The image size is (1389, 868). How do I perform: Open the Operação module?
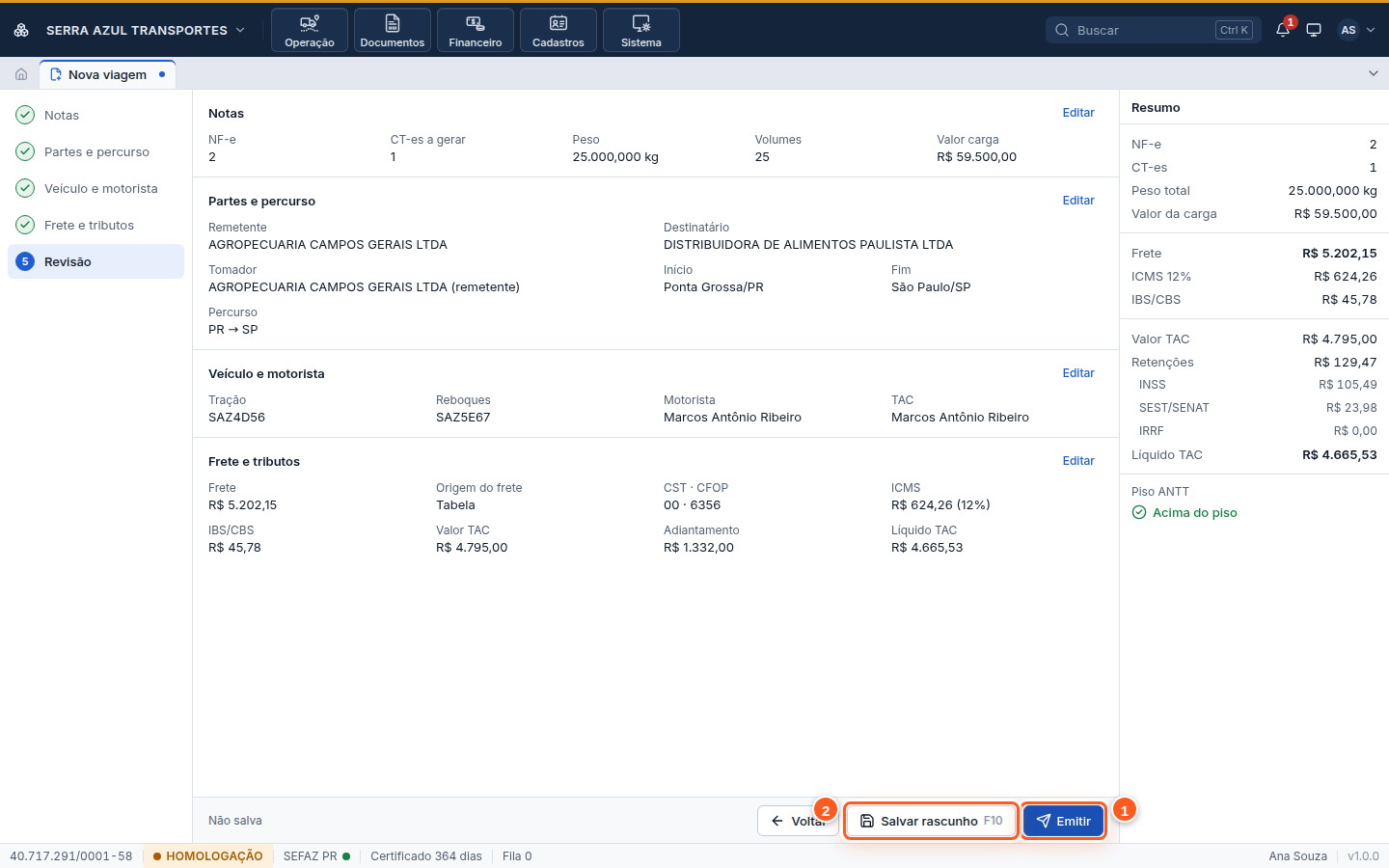pos(310,30)
